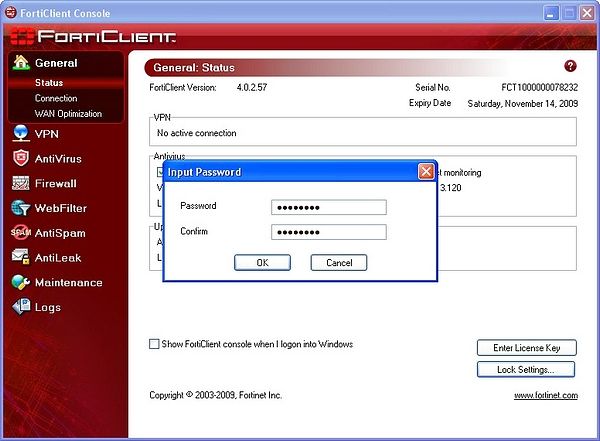The image size is (600, 441).
Task: Click the Enter License Key button
Action: (527, 348)
